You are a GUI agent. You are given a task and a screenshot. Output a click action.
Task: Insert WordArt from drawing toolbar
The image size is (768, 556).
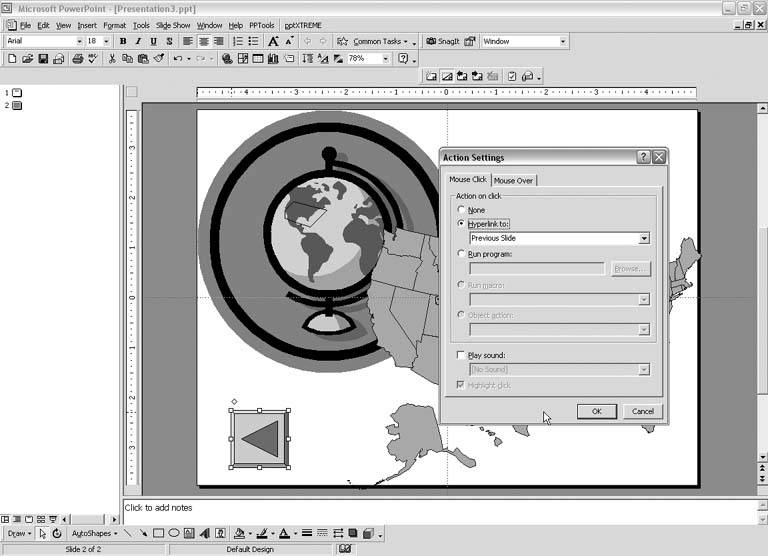pos(204,534)
